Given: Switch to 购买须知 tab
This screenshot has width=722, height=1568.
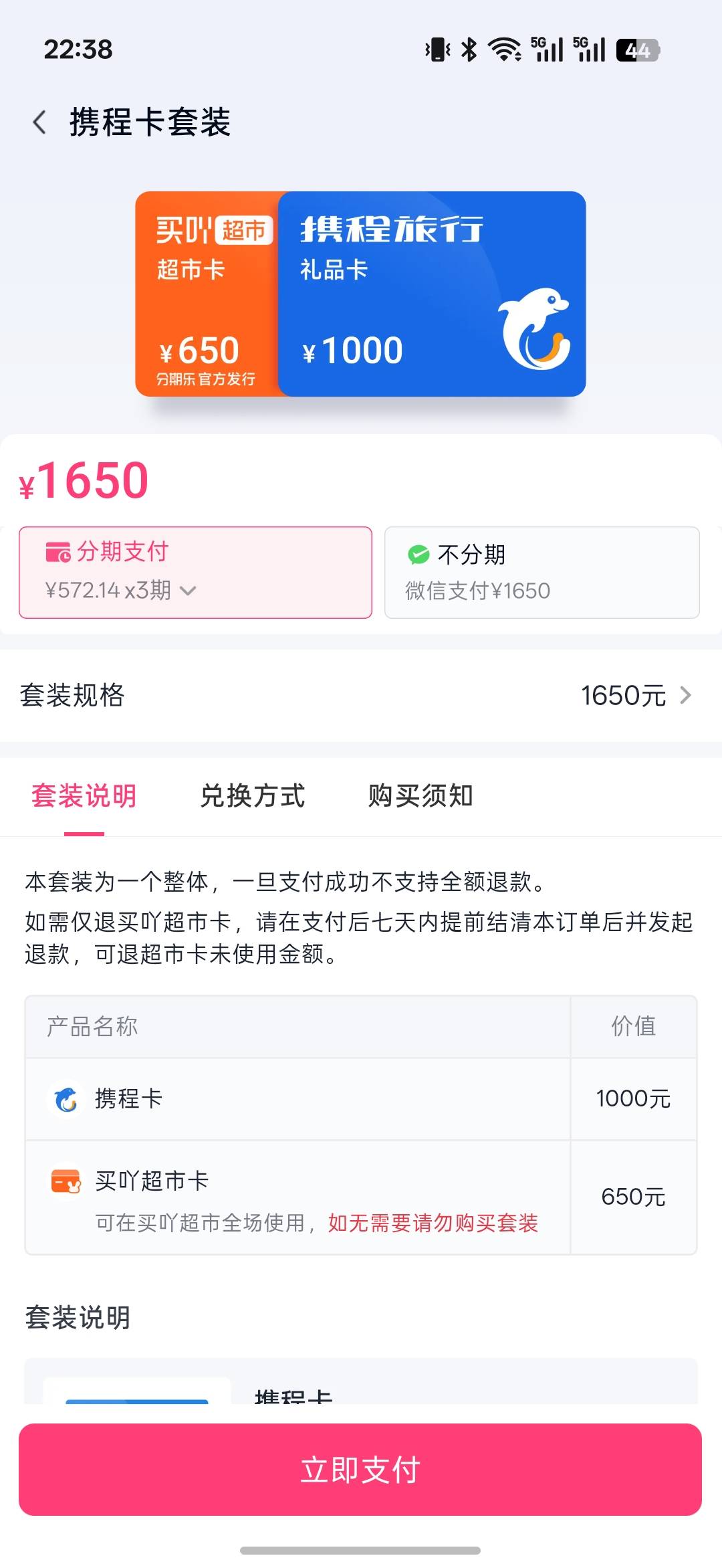Looking at the screenshot, I should click(x=420, y=795).
